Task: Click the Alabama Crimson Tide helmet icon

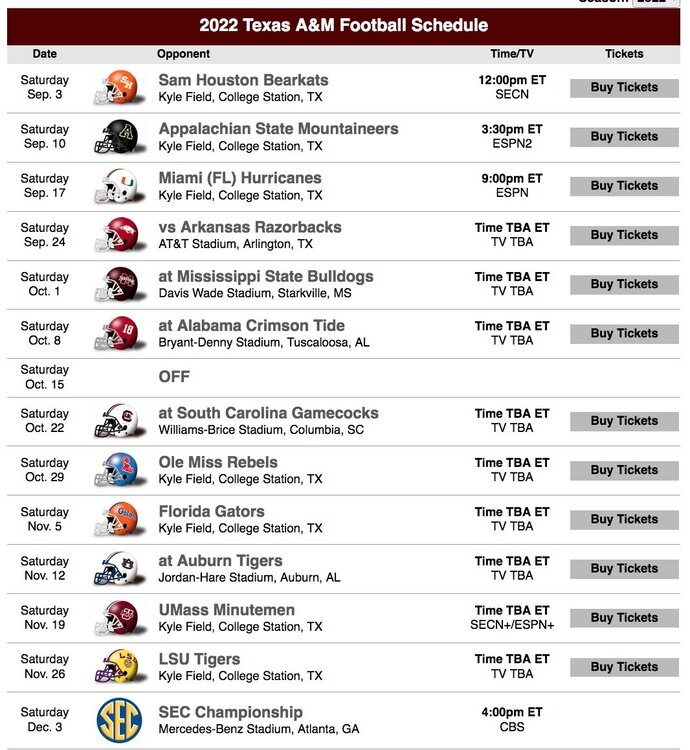Action: pos(116,333)
